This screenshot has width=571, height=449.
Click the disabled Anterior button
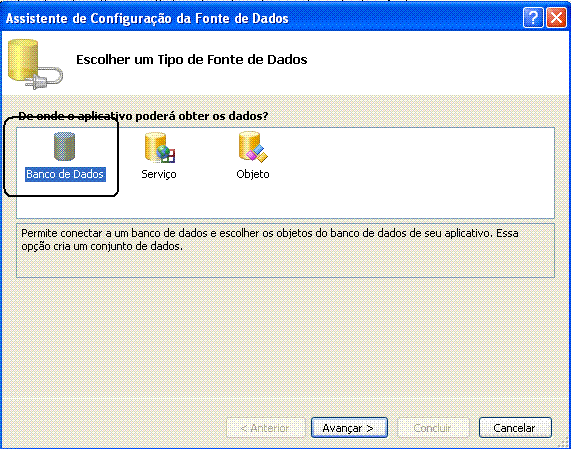265,428
